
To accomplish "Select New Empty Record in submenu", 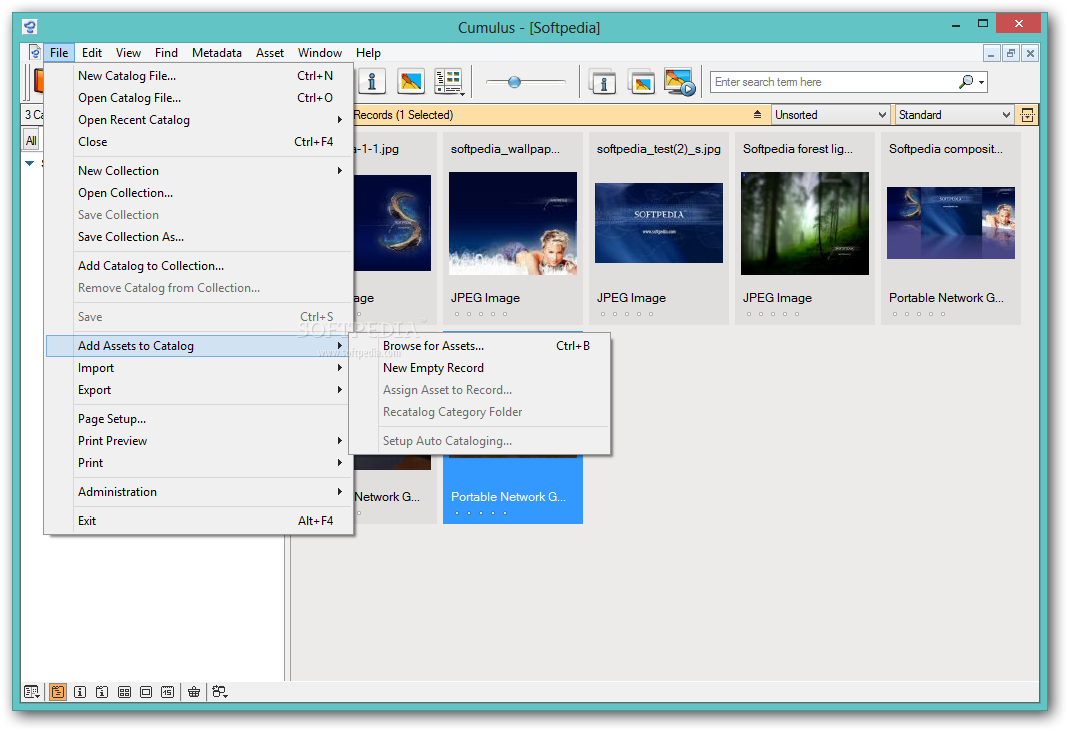I will coord(480,368).
